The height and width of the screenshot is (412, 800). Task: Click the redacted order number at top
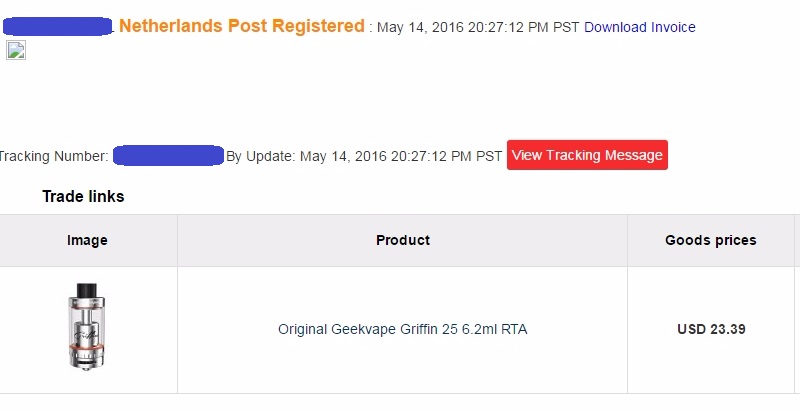tap(58, 26)
